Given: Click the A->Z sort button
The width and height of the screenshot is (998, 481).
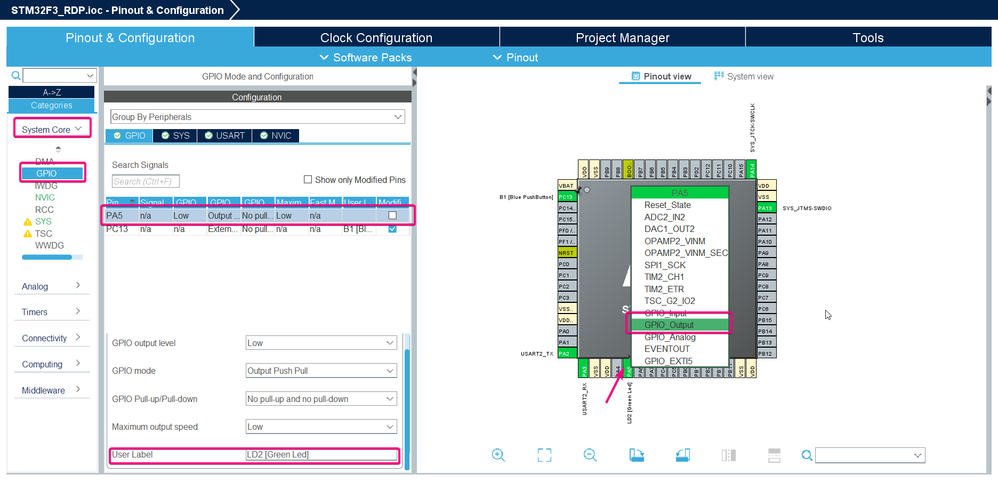Looking at the screenshot, I should 52,92.
